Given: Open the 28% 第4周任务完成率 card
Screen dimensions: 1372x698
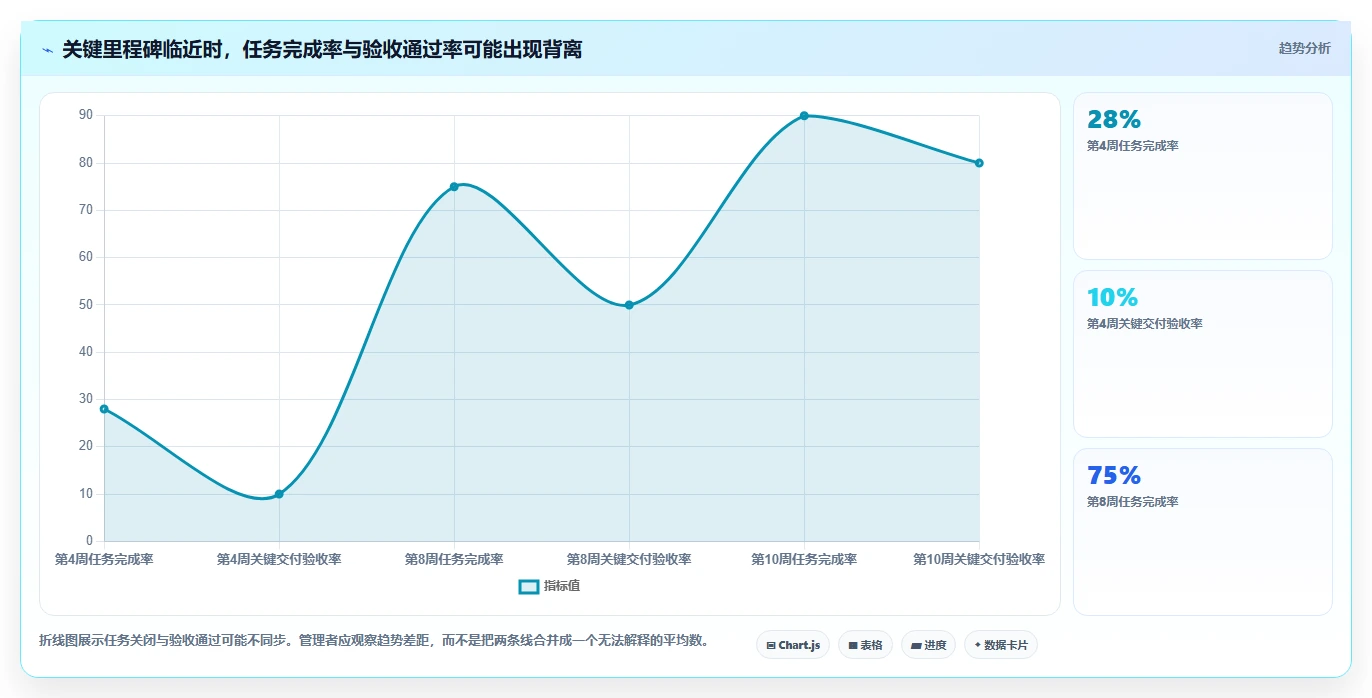Looking at the screenshot, I should 1202,176.
